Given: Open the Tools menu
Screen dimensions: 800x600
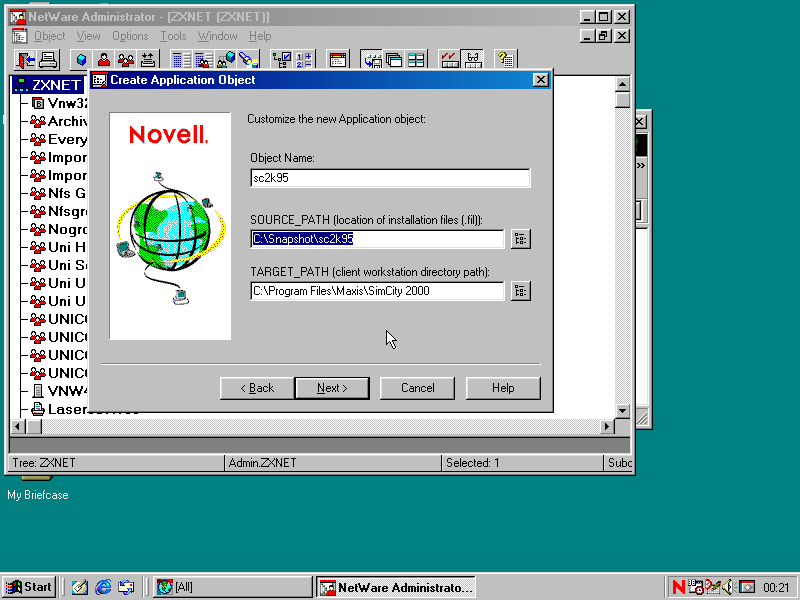Looking at the screenshot, I should pos(173,36).
